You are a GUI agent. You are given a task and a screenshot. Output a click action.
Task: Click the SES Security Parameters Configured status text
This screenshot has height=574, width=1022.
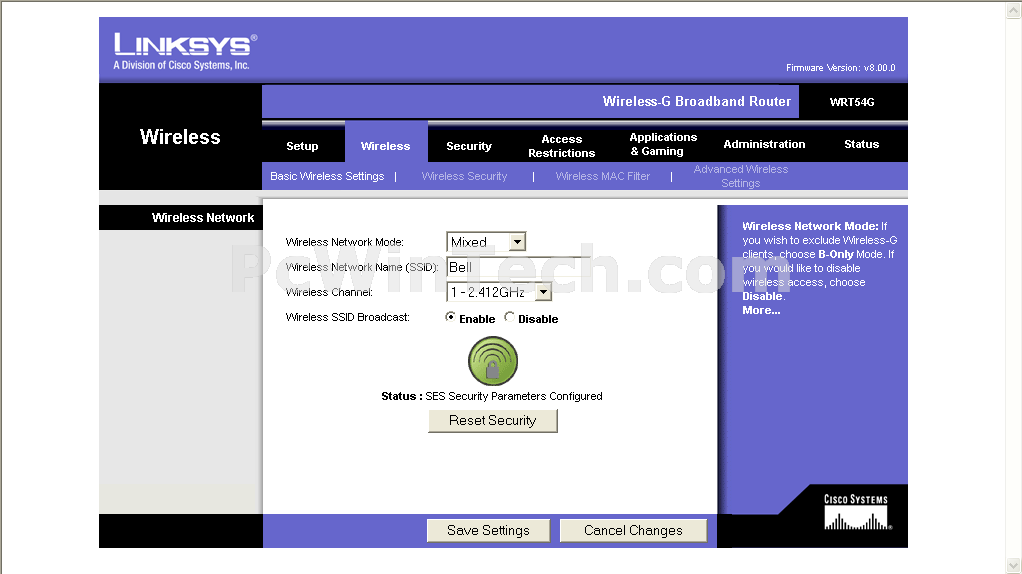514,396
